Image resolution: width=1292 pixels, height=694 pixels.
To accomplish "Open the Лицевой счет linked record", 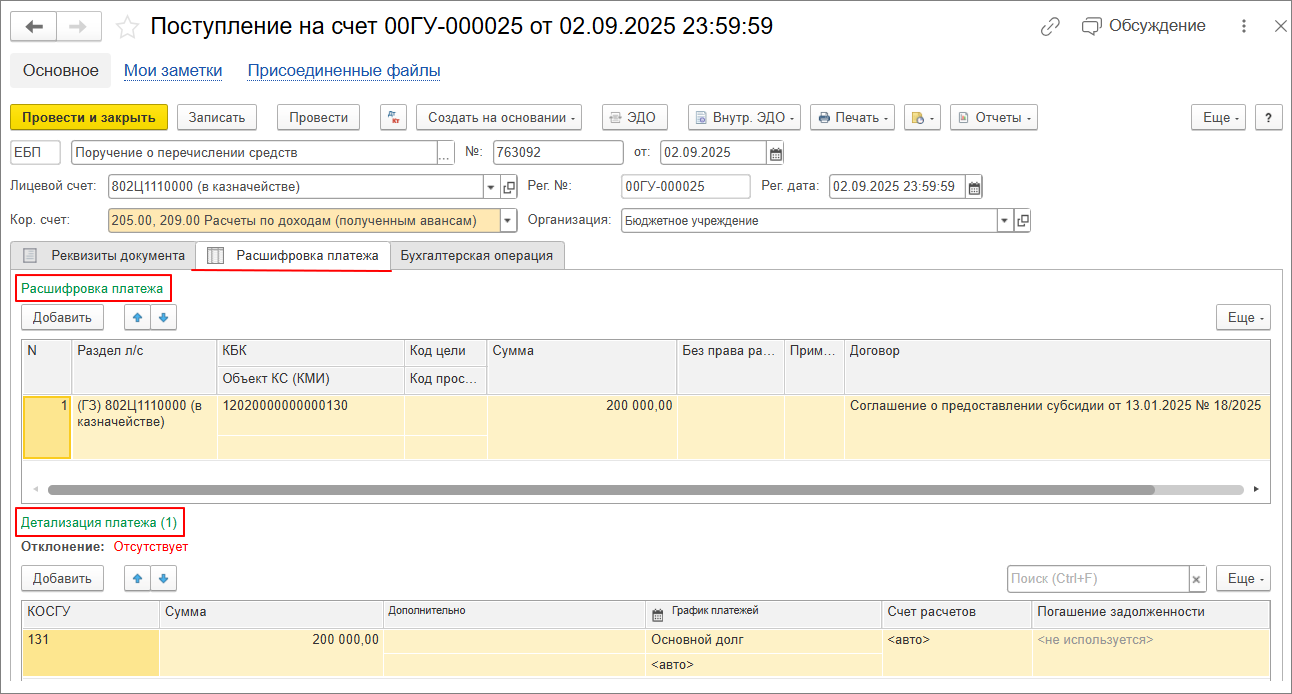I will pyautogui.click(x=509, y=187).
